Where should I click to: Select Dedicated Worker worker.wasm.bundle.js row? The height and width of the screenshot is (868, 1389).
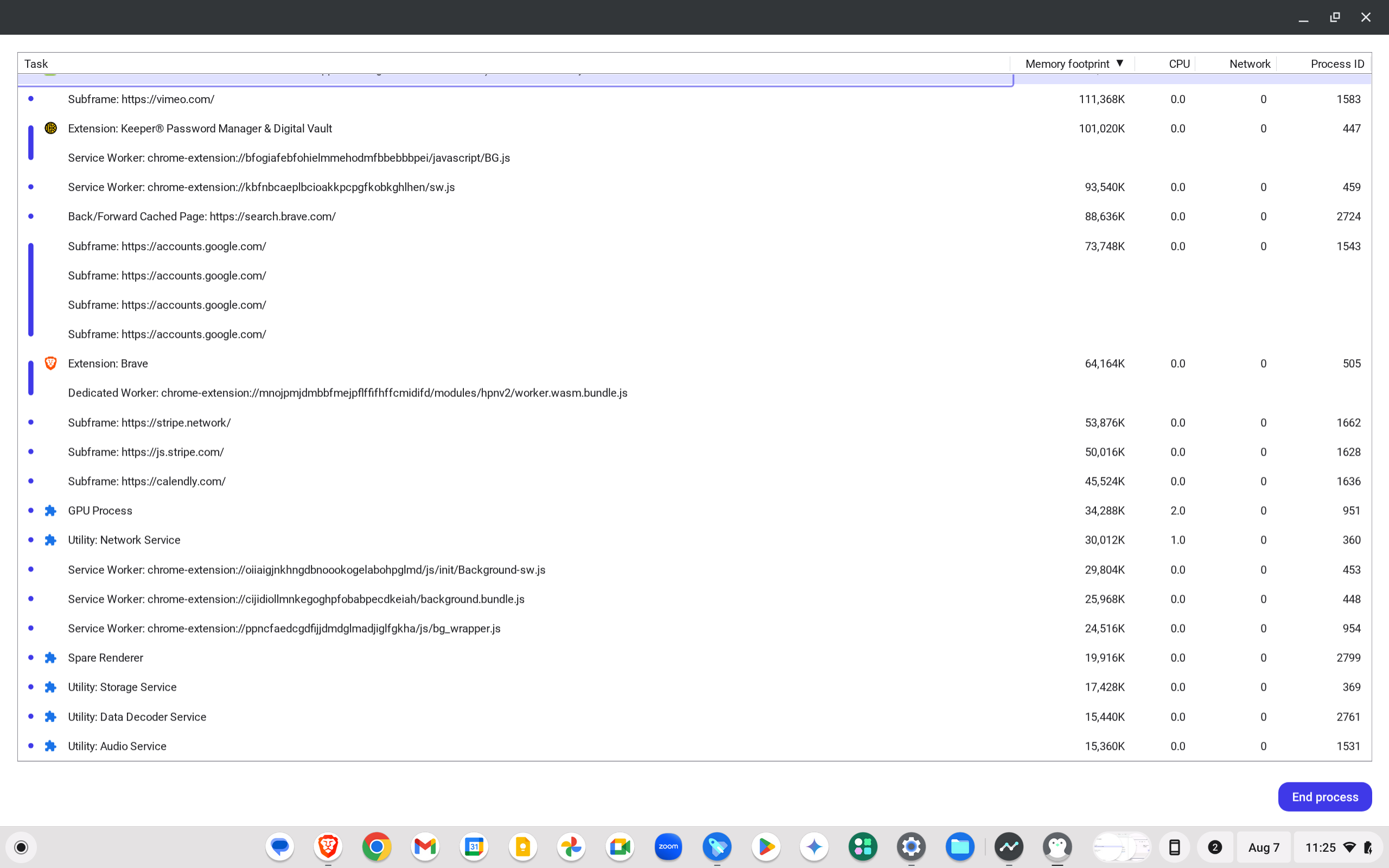click(x=694, y=393)
